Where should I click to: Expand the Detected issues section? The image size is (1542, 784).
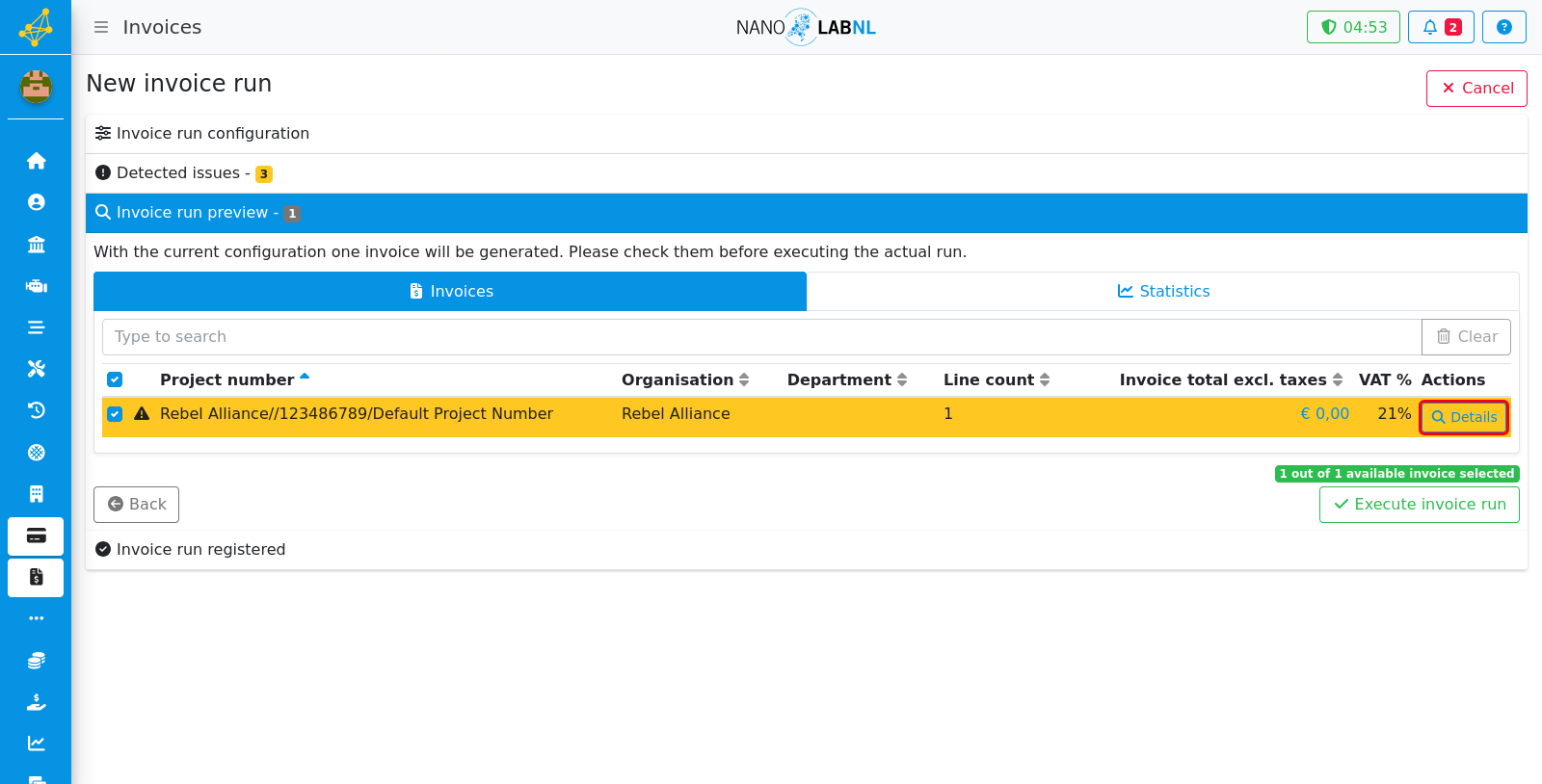point(807,173)
